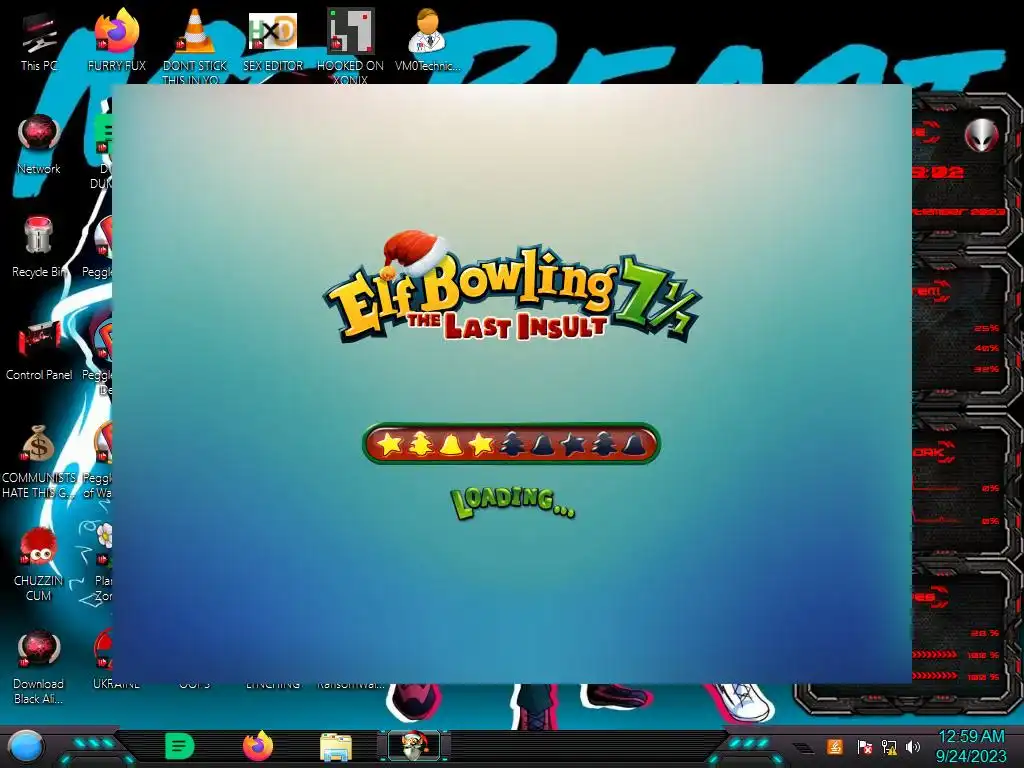Open the VM0Technic desktop shortcut
Viewport: 1024px width, 768px height.
click(427, 40)
